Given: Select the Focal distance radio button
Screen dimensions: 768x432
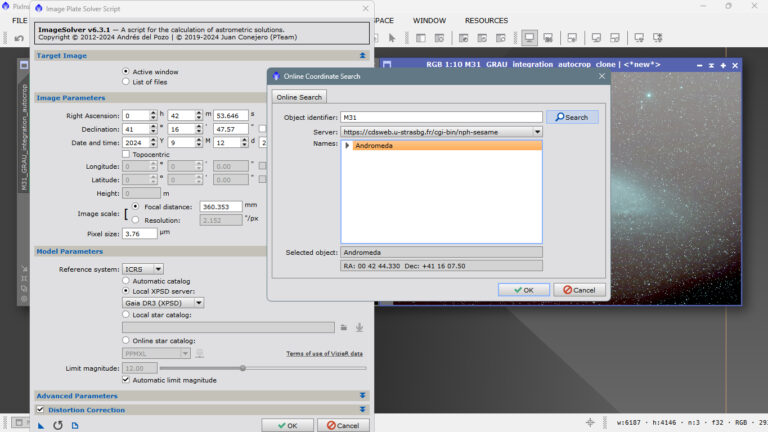Looking at the screenshot, I should 135,207.
